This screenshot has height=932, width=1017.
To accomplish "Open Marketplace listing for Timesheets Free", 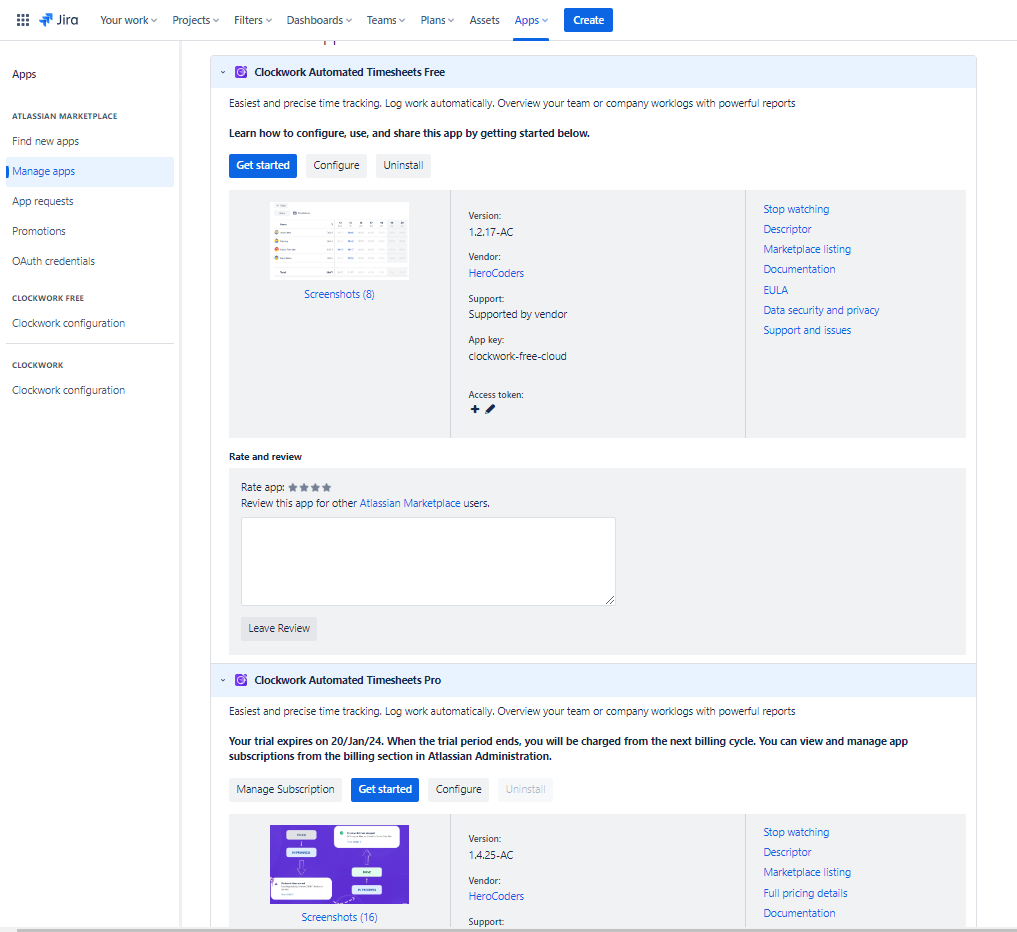I will [807, 249].
